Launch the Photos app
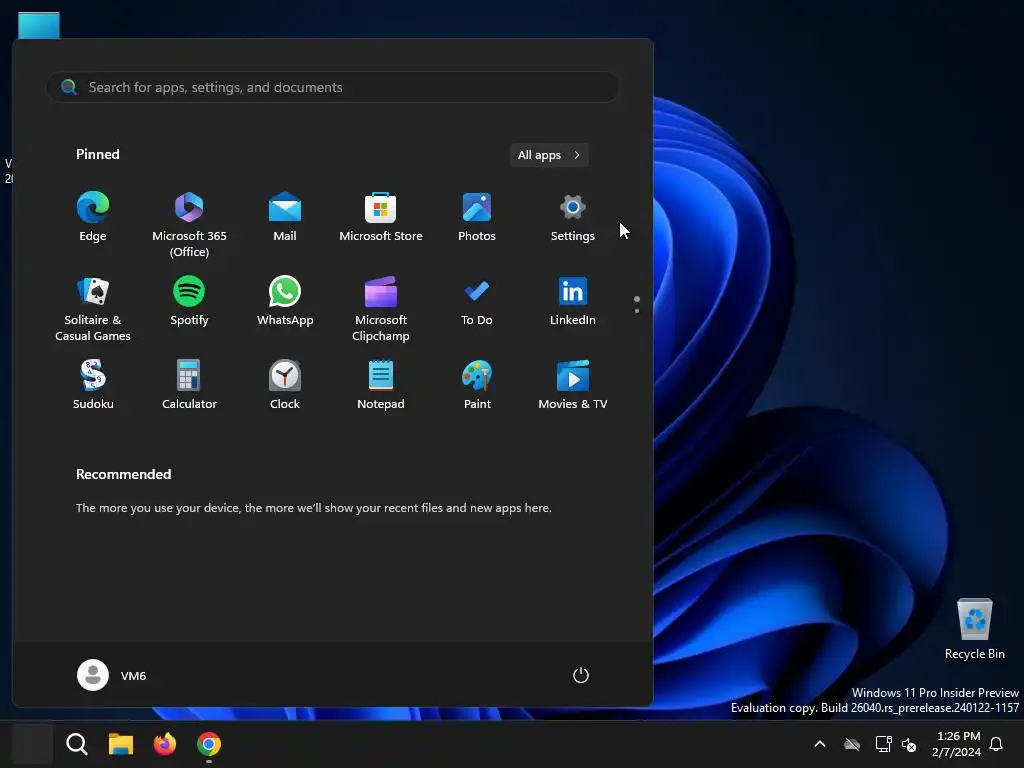 (x=477, y=218)
